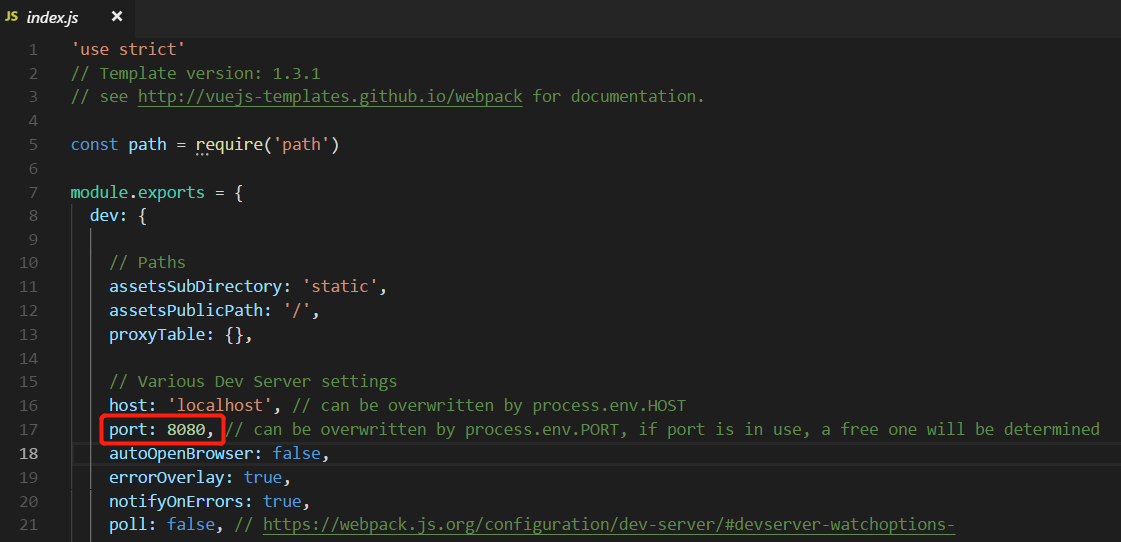The height and width of the screenshot is (542, 1121).
Task: Click the Template version: 1.3.1 comment
Action: tap(195, 73)
